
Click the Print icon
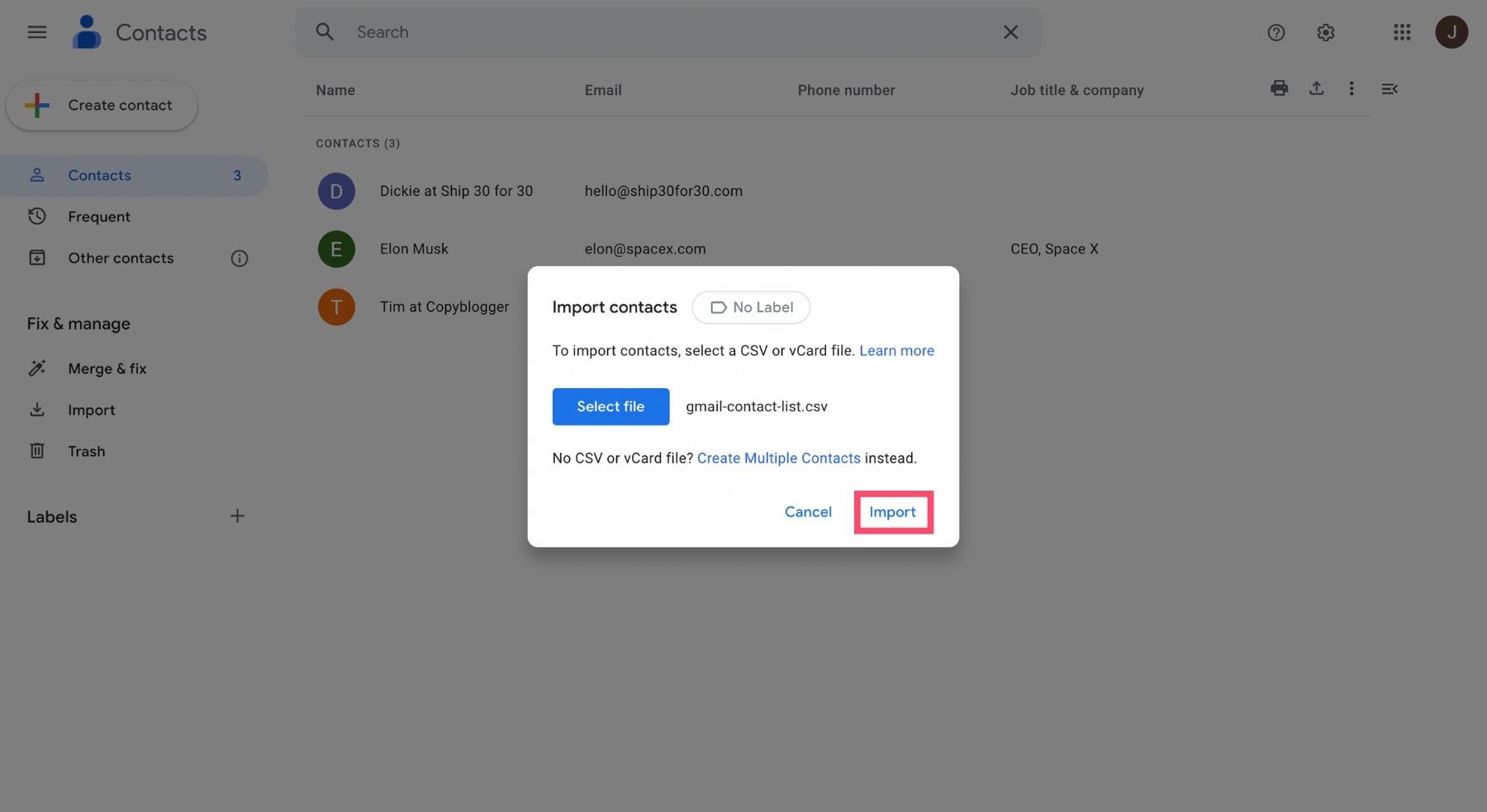[1279, 88]
